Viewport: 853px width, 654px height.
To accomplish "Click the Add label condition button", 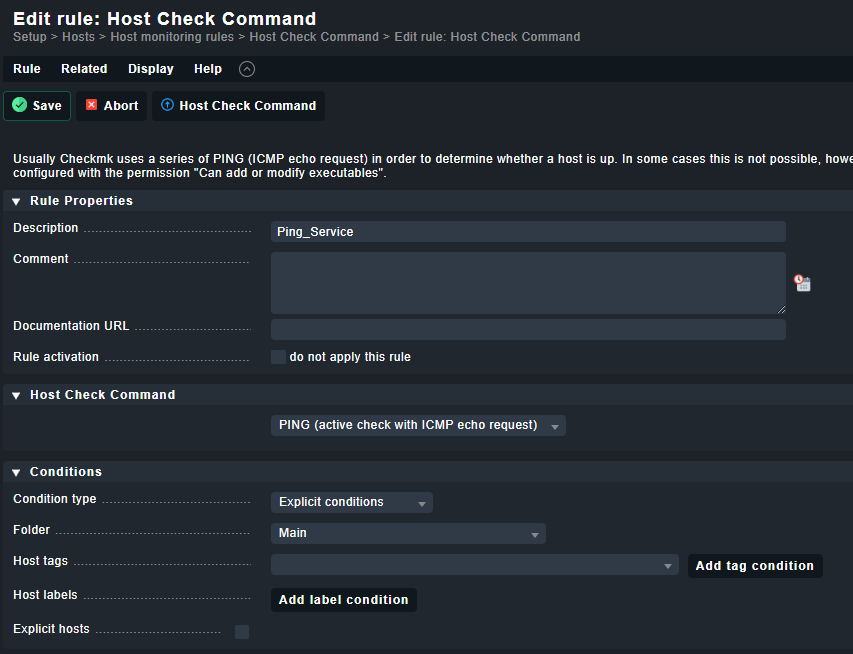I will coord(344,600).
